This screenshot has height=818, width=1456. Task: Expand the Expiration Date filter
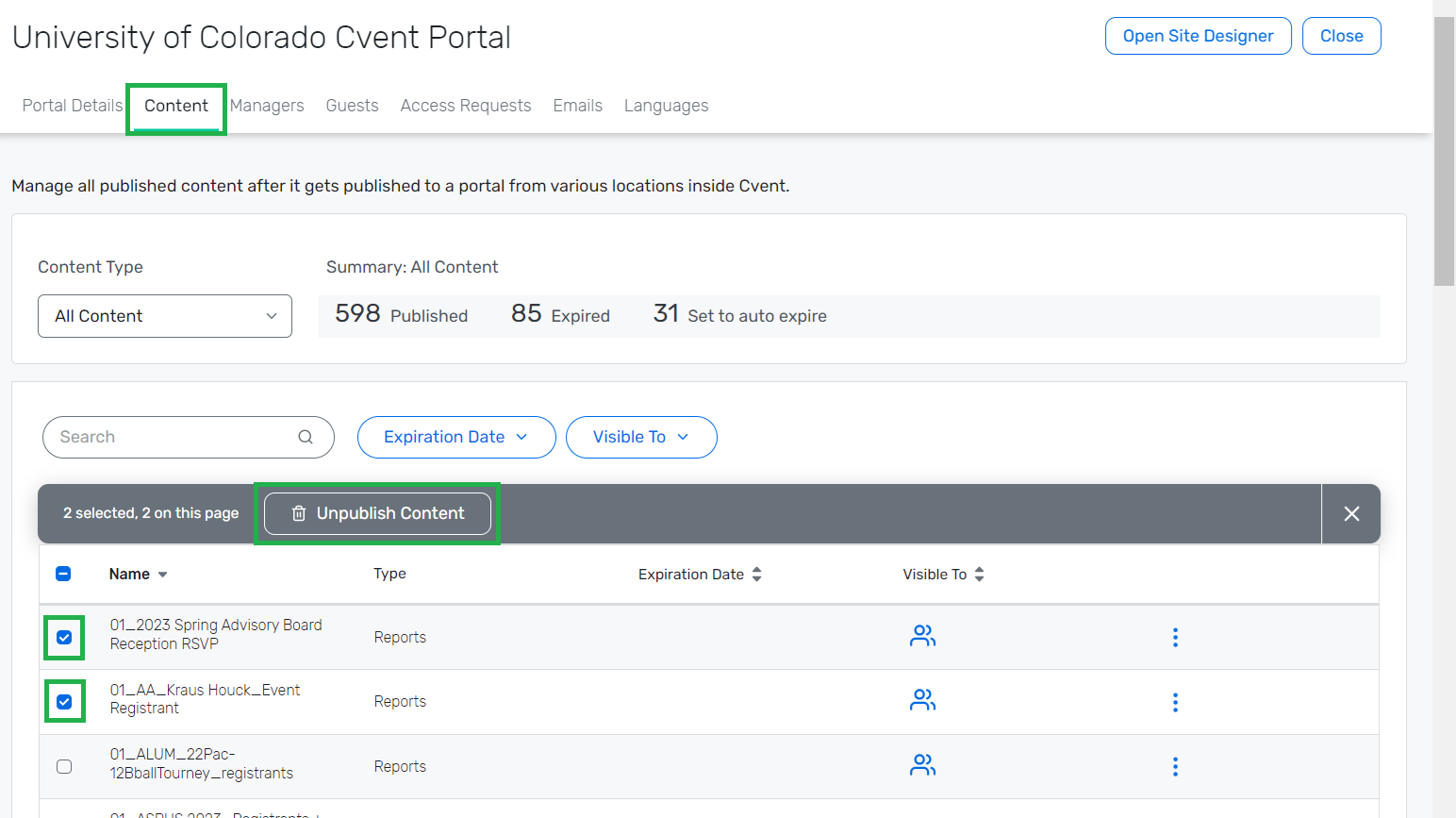point(456,437)
